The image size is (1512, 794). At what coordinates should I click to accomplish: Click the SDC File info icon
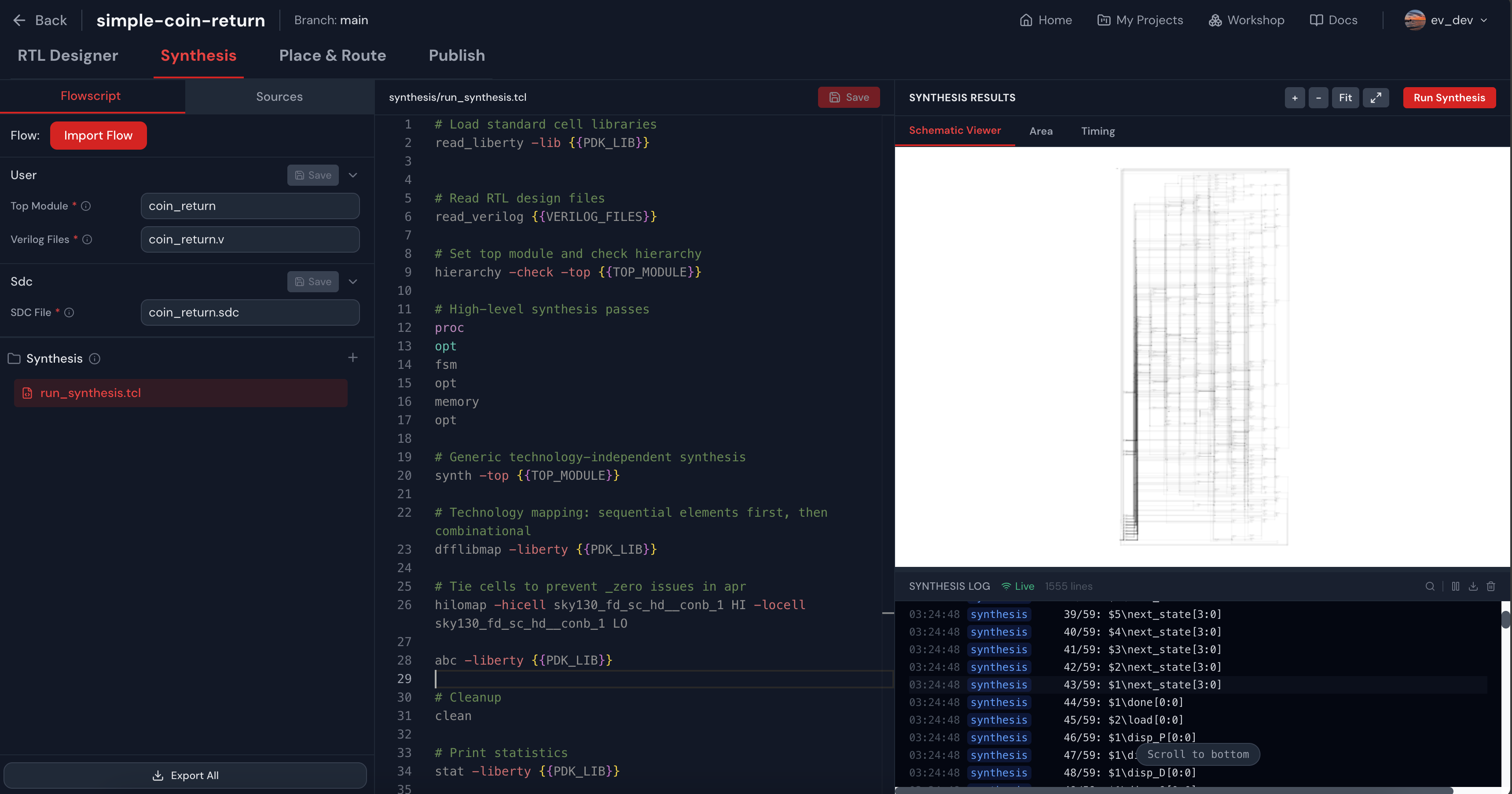pos(70,312)
